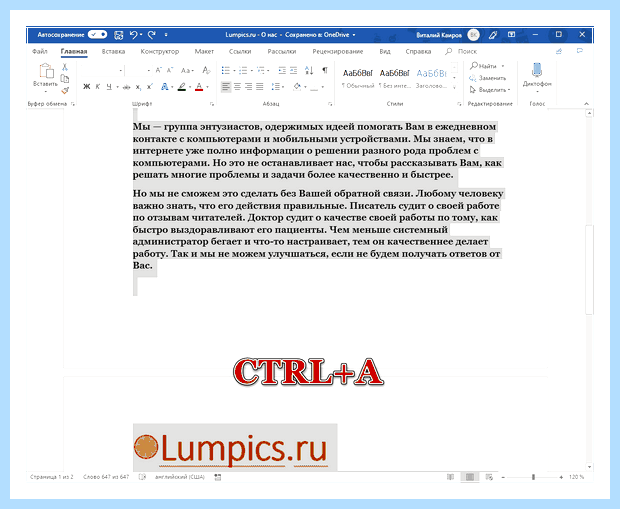The width and height of the screenshot is (620, 509).
Task: Apply strikethrough formatting
Action: (x=126, y=87)
